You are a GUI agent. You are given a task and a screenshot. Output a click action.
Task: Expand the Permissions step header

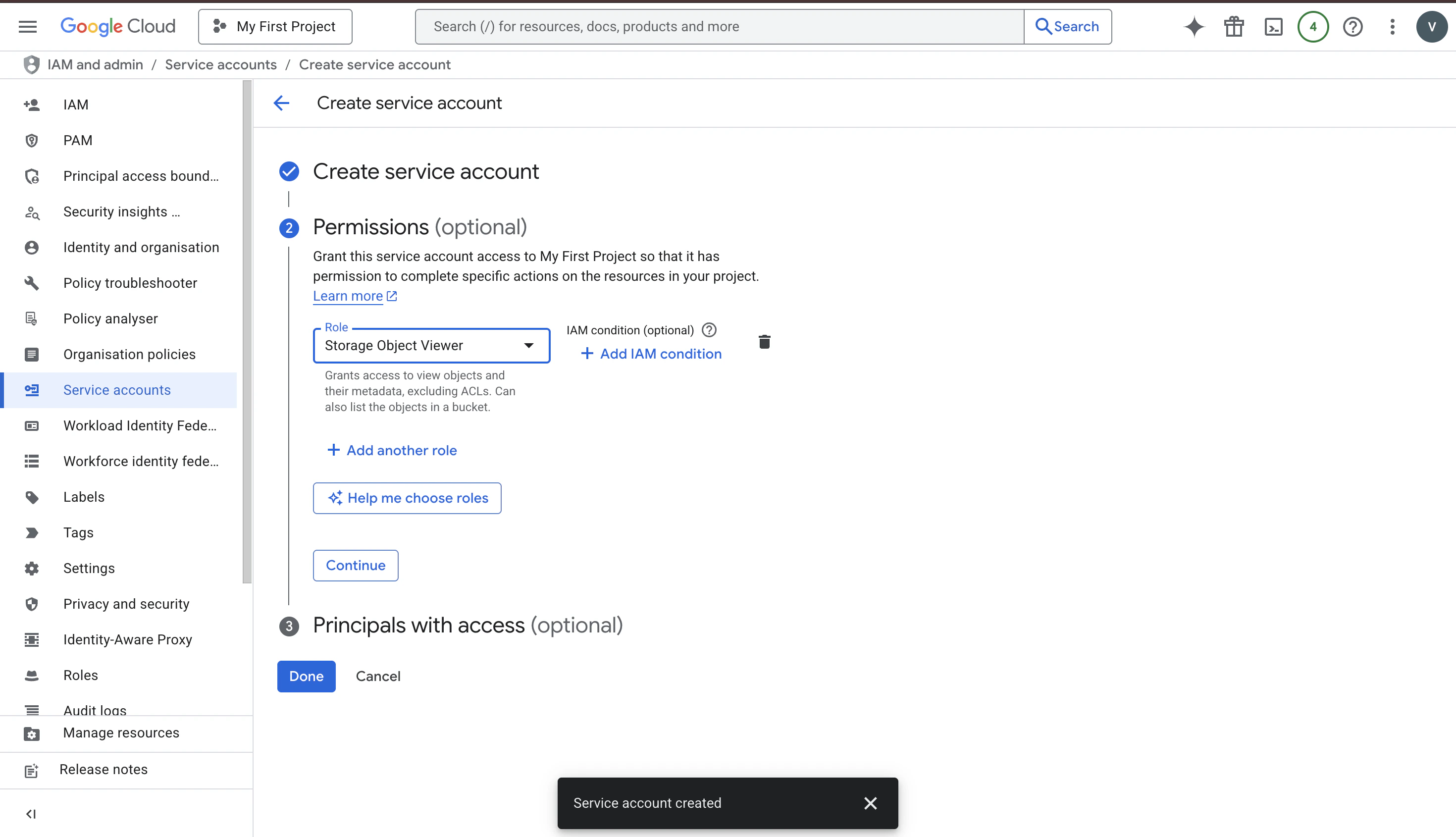(419, 227)
